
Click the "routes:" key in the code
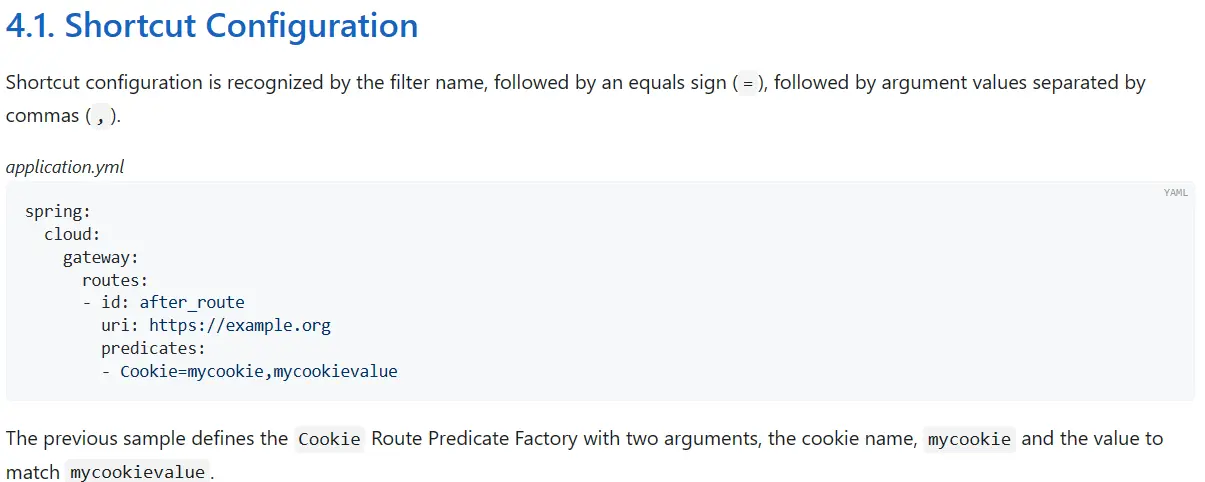[114, 280]
